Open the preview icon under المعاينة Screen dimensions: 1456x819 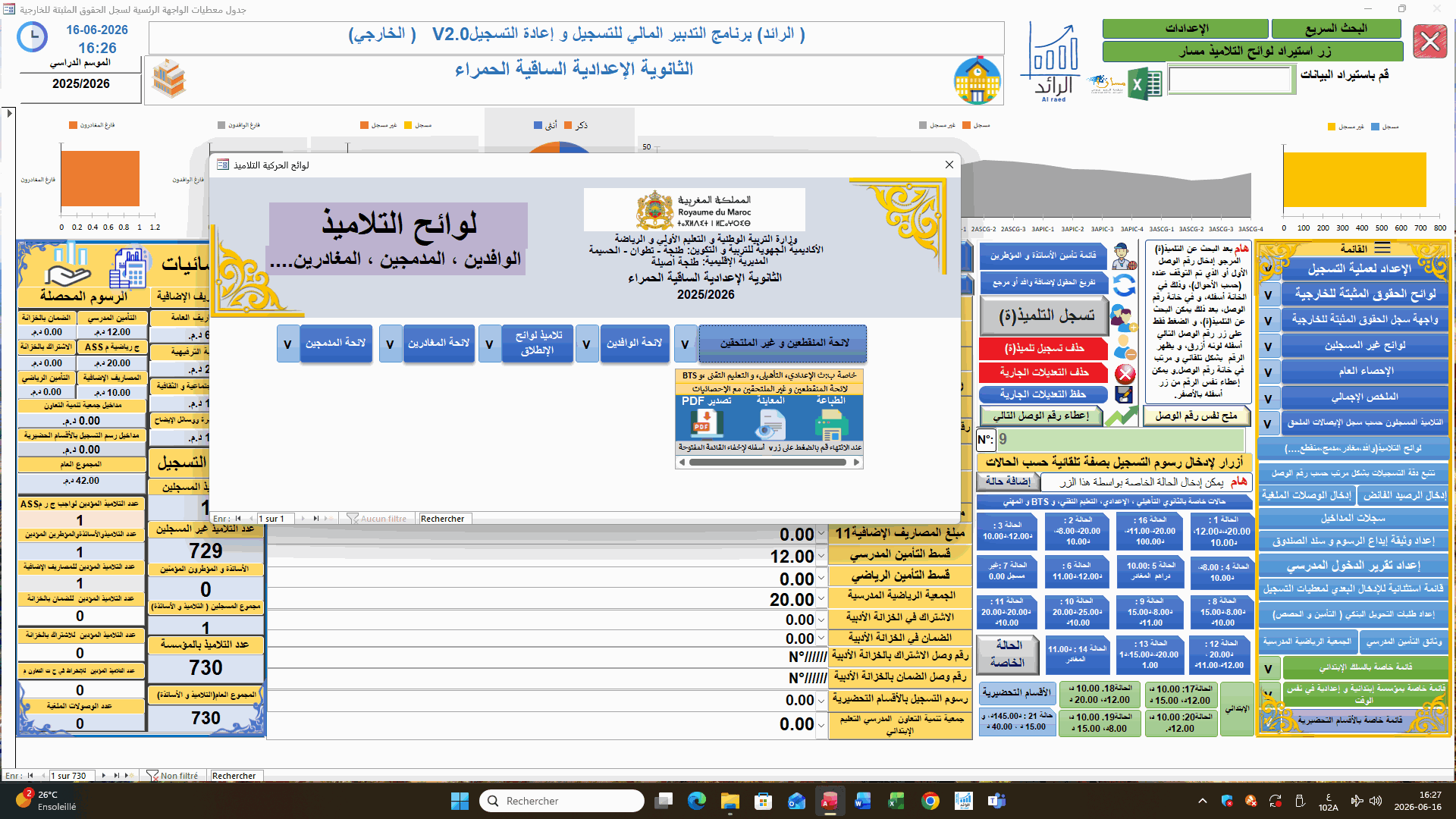tap(770, 425)
